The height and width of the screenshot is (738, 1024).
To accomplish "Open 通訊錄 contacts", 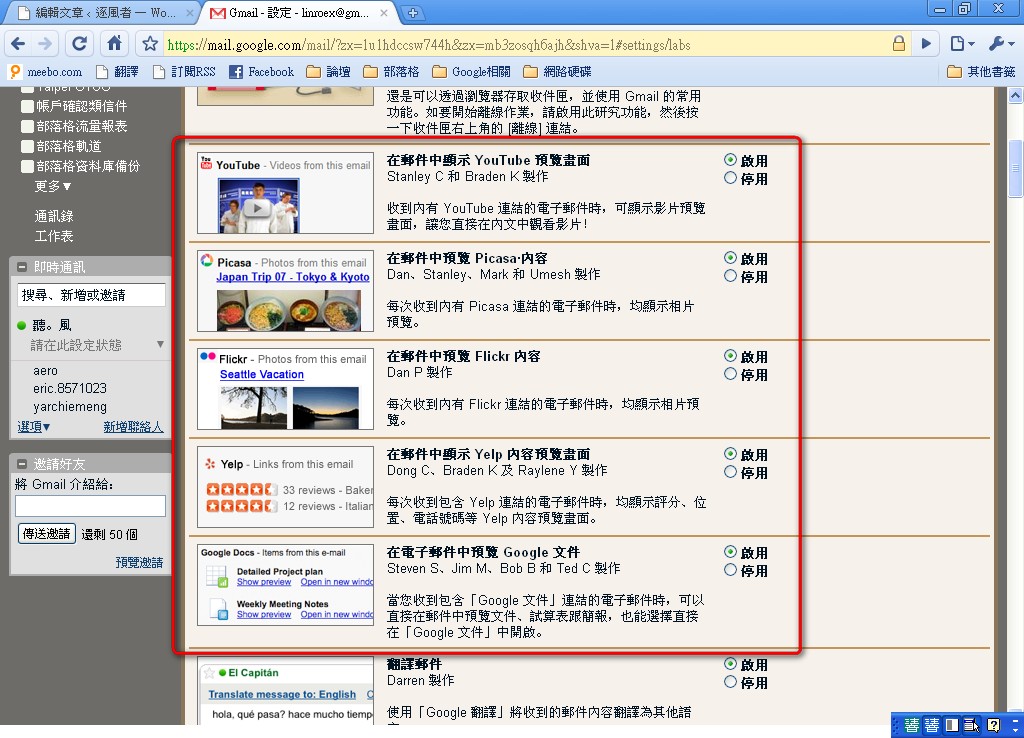I will click(x=54, y=216).
